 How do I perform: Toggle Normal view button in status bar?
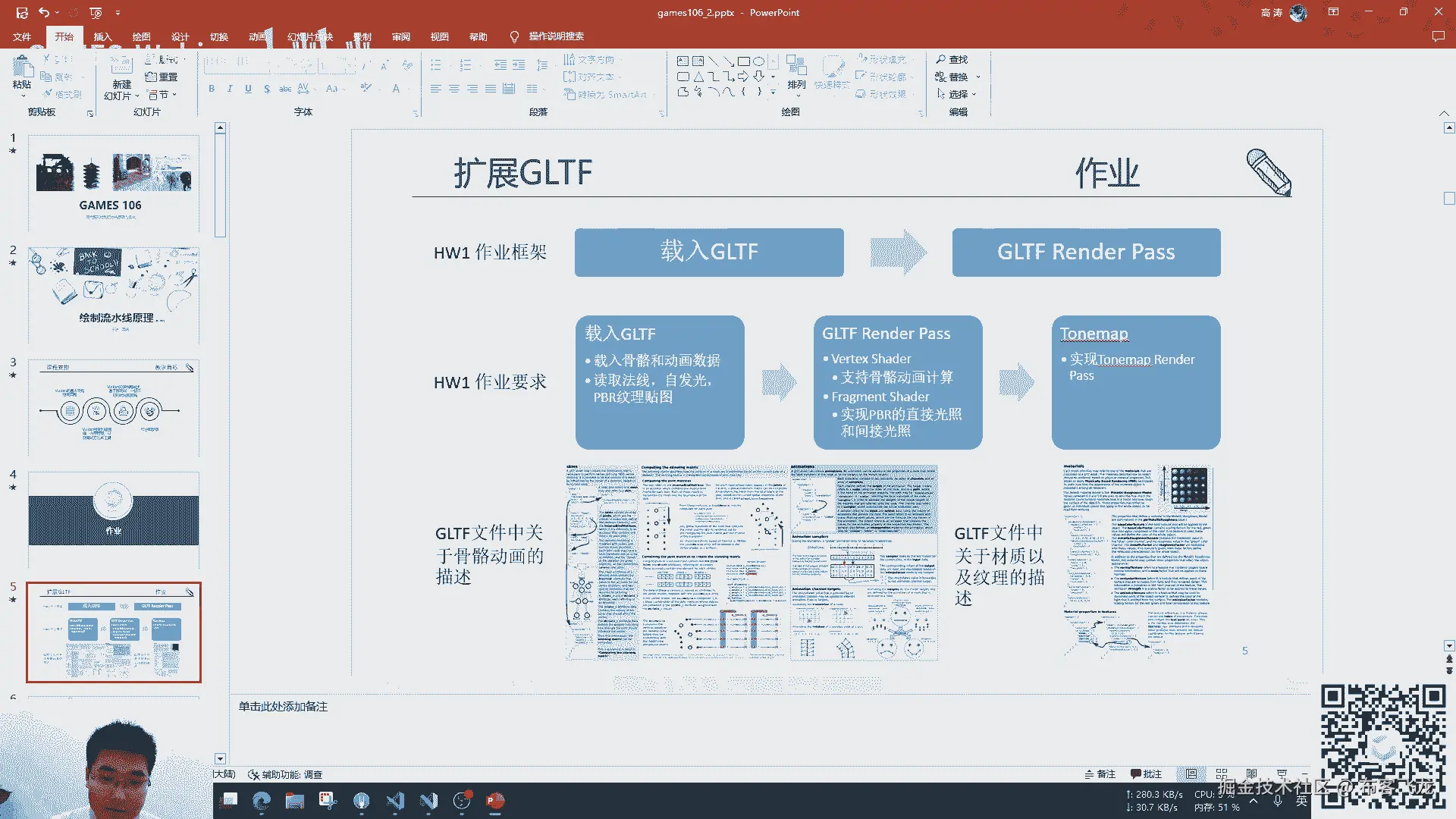pyautogui.click(x=1191, y=774)
